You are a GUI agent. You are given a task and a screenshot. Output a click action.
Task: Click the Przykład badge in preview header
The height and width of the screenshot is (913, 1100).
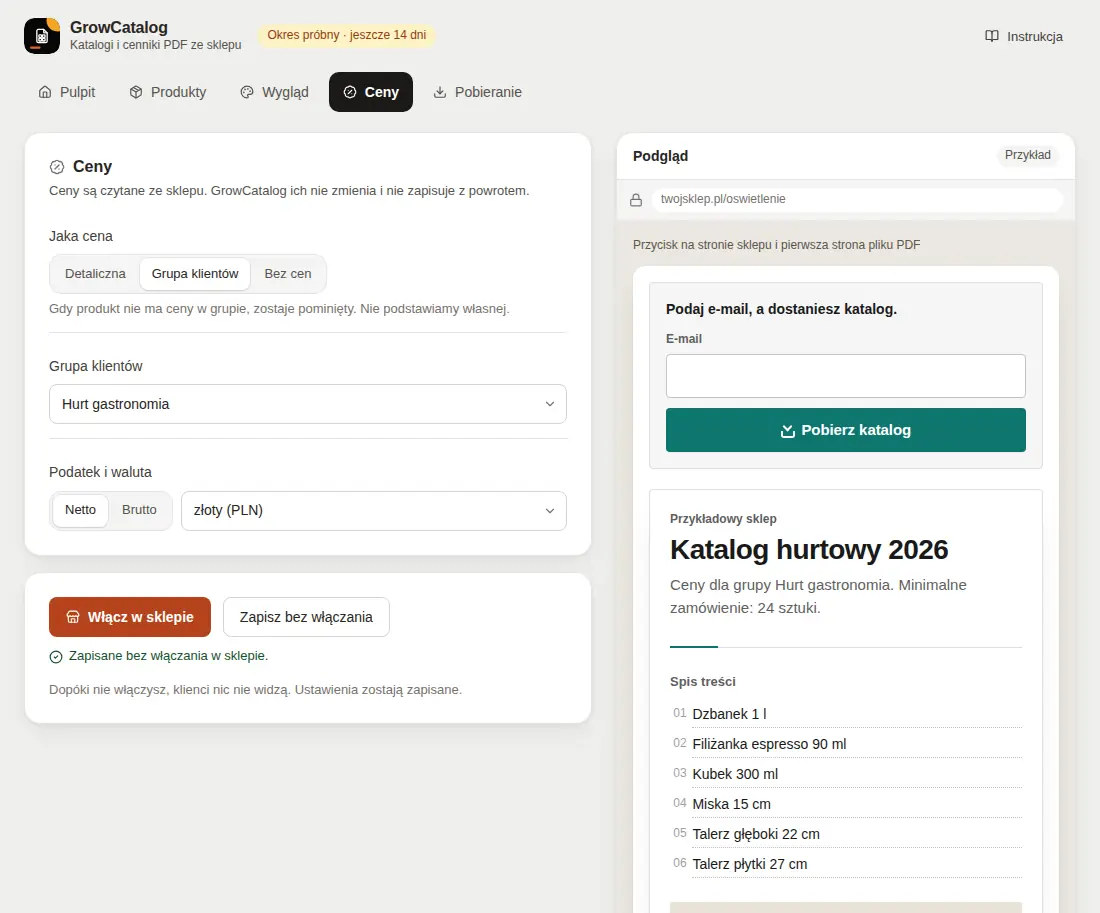pyautogui.click(x=1027, y=155)
